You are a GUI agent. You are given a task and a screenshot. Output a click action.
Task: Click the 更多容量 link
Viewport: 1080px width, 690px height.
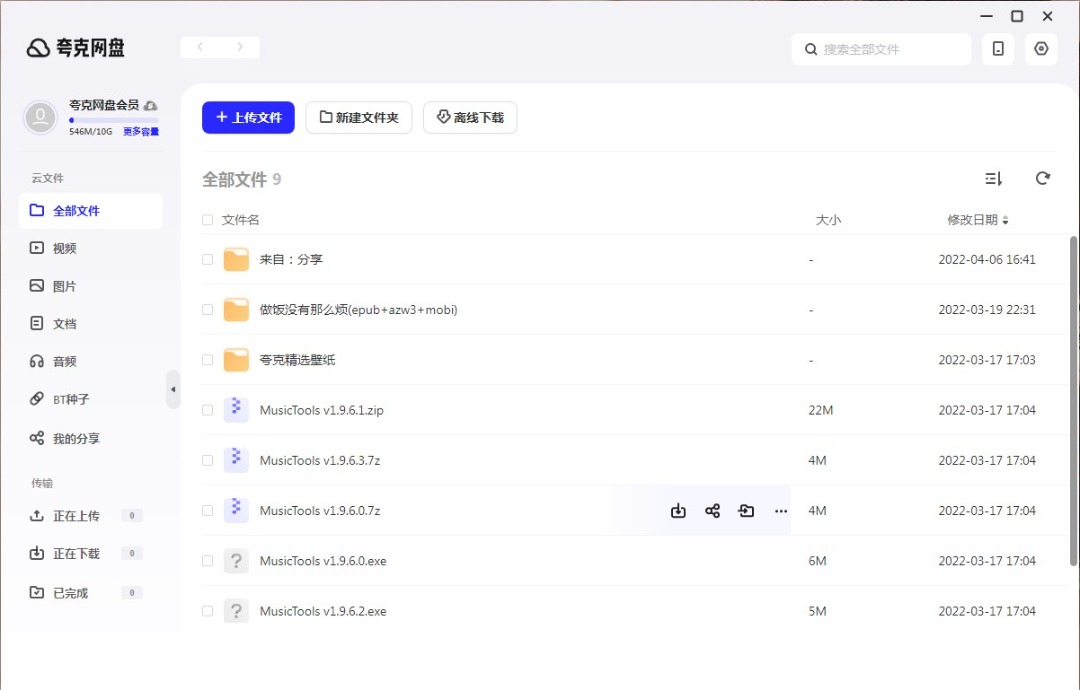[141, 132]
